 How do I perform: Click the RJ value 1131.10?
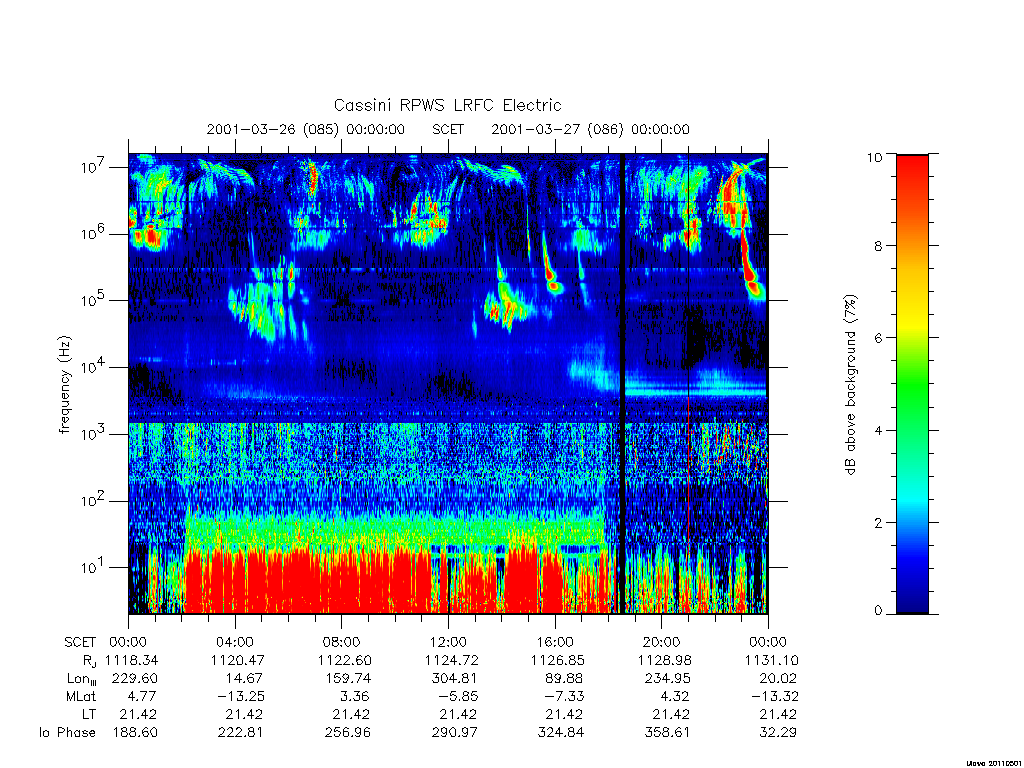point(771,660)
